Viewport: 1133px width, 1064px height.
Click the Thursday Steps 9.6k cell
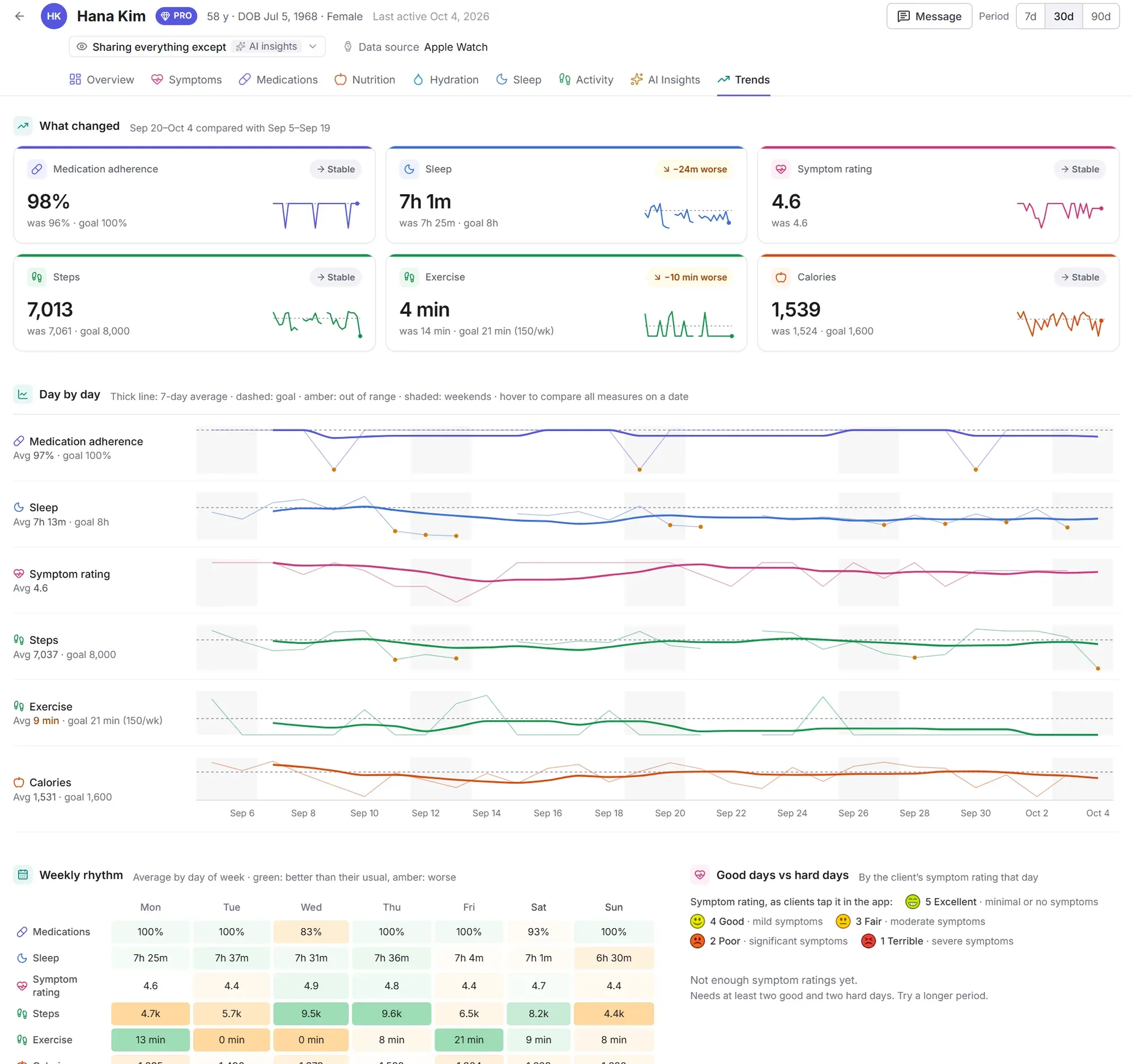tap(391, 1014)
